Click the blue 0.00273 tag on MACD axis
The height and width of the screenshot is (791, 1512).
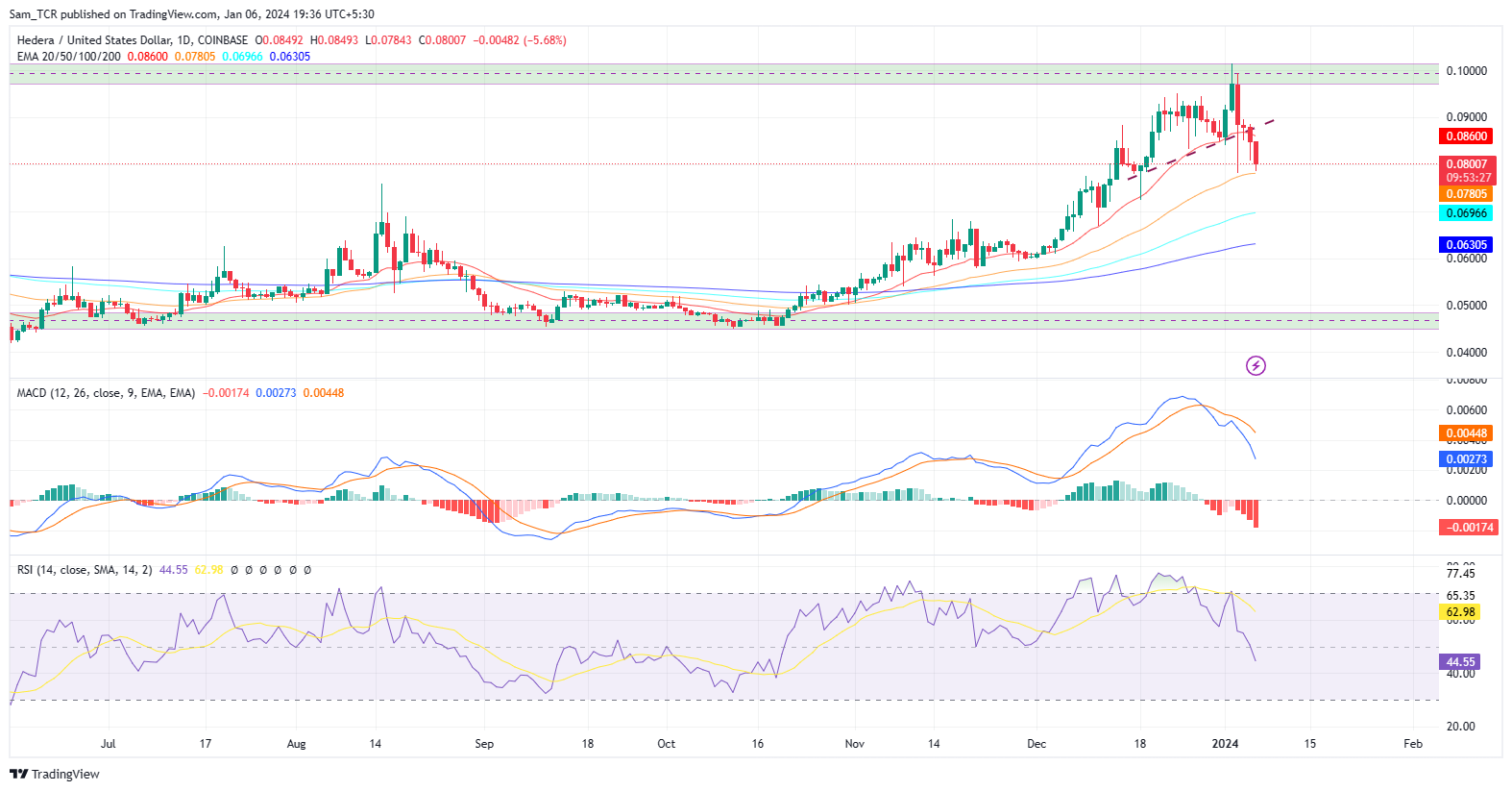1467,459
